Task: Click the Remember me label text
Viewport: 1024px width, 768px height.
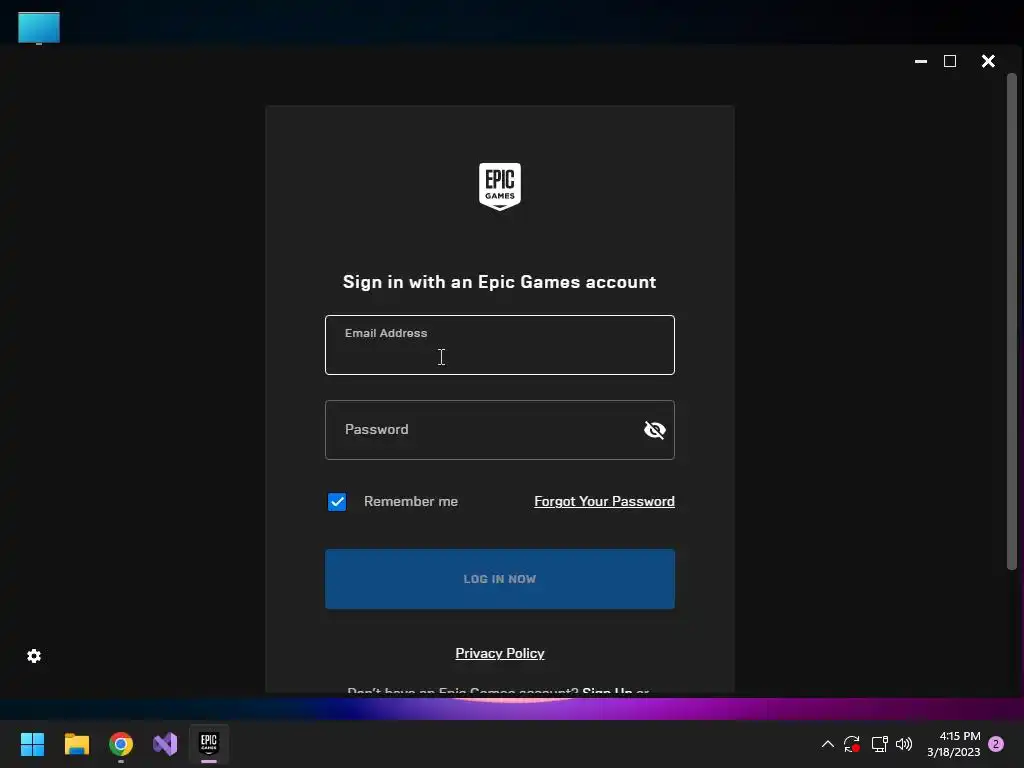Action: [x=411, y=501]
